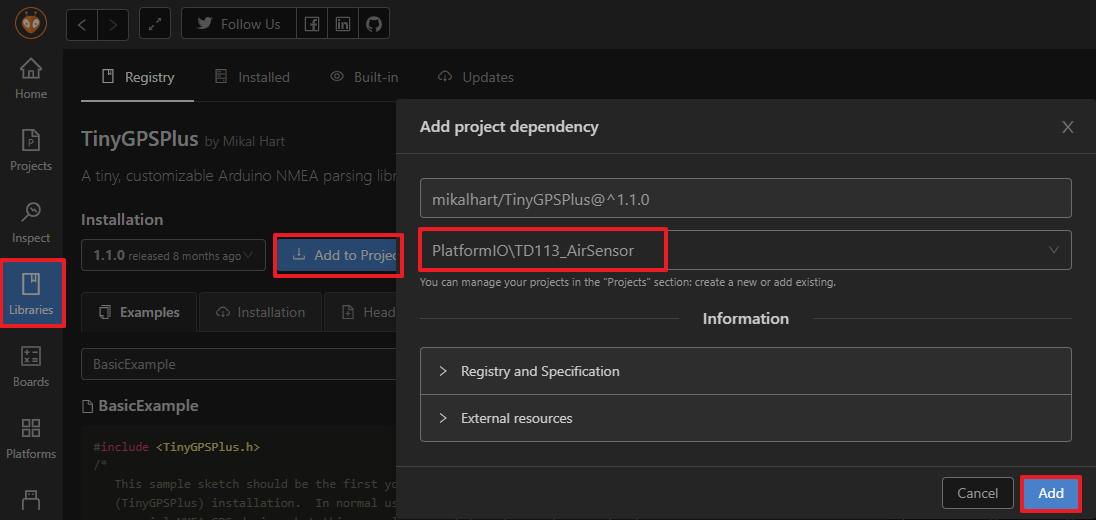1096x520 pixels.
Task: Click author Mikal Hart link
Action: point(254,141)
